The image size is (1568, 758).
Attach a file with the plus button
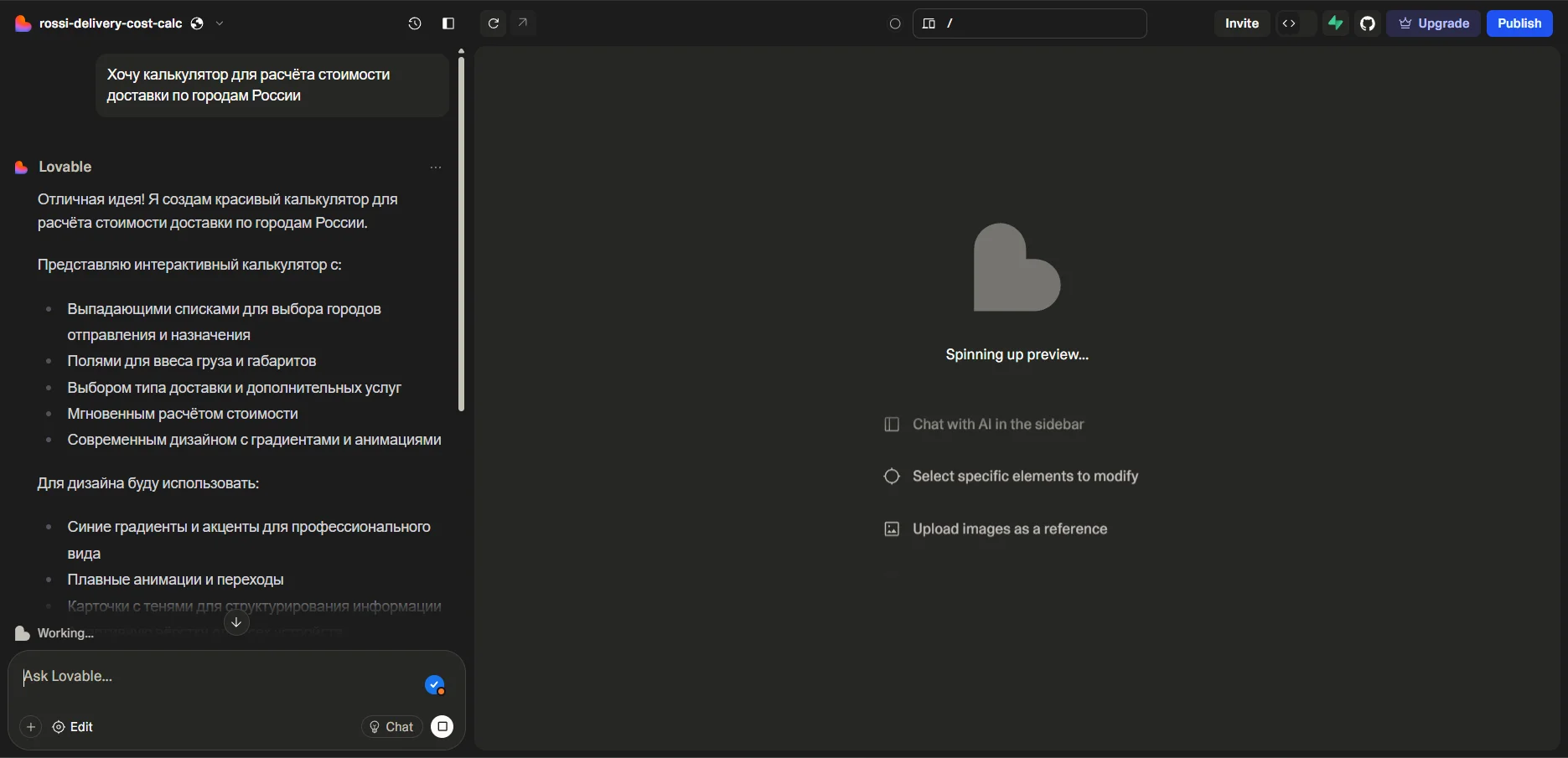[31, 727]
